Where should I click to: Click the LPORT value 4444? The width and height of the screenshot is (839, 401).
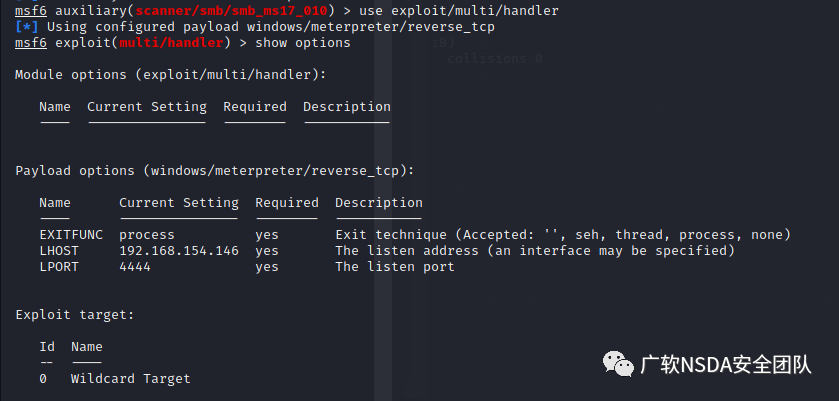[135, 267]
